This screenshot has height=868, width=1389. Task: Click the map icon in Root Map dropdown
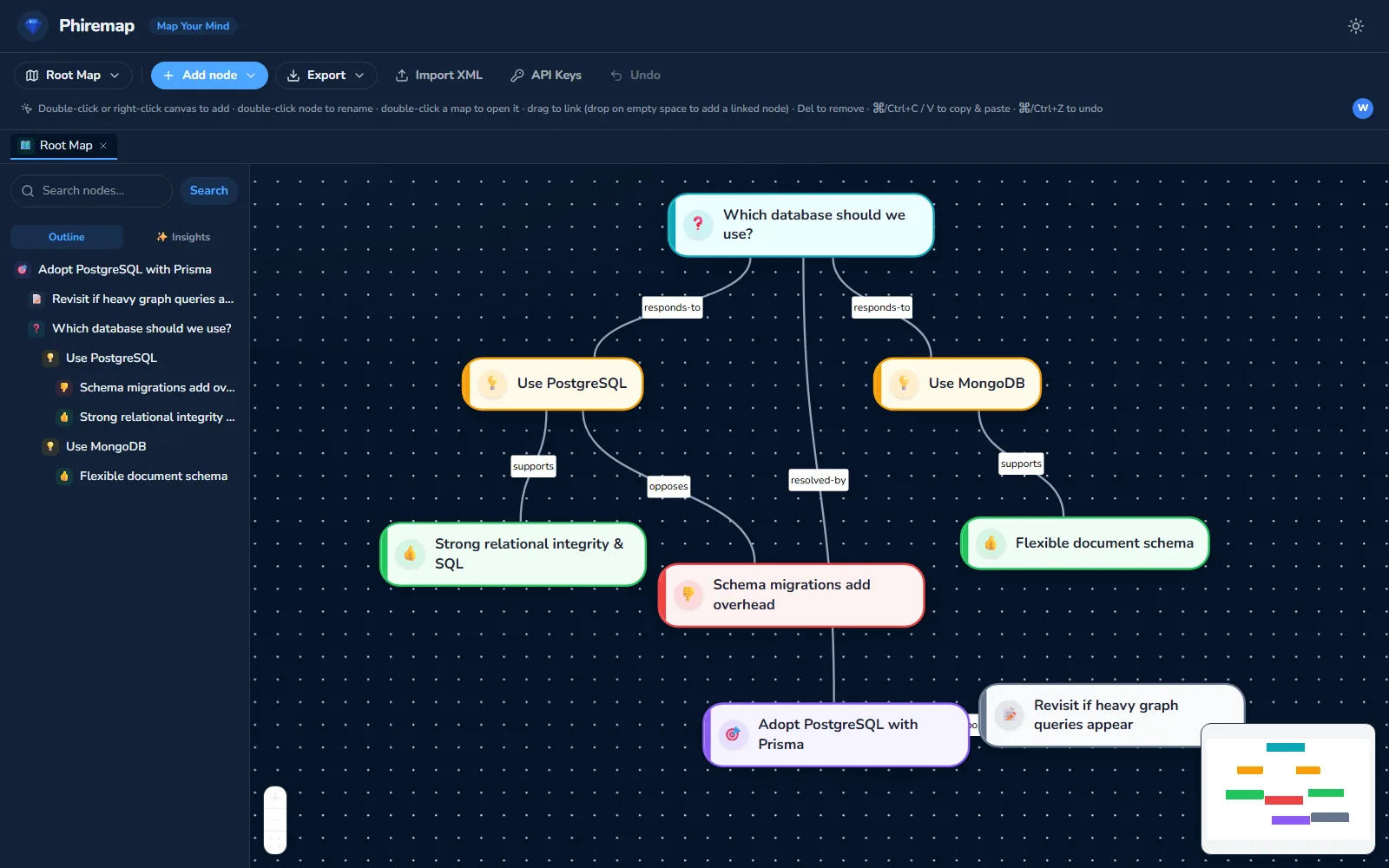(x=32, y=76)
